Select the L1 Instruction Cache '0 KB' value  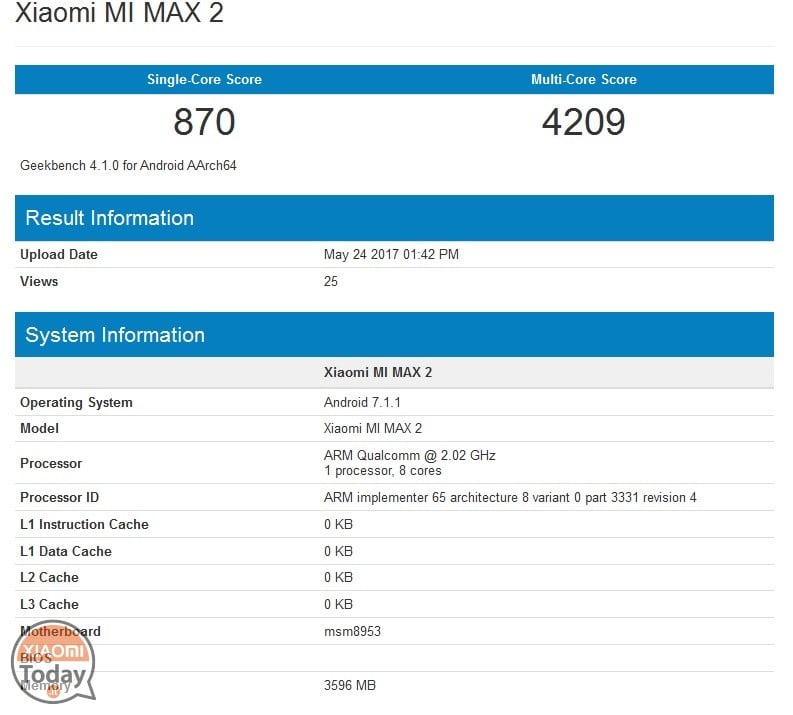(338, 524)
